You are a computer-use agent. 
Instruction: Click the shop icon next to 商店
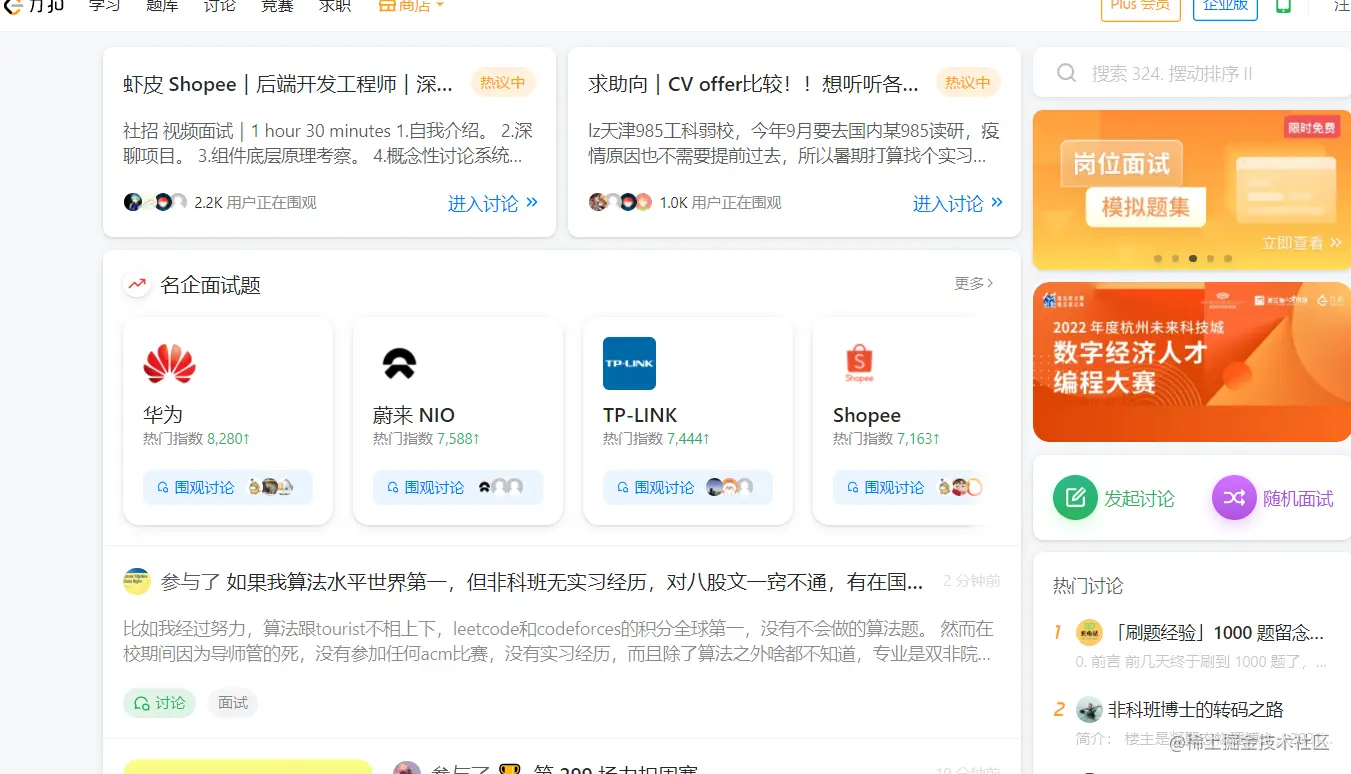point(387,5)
